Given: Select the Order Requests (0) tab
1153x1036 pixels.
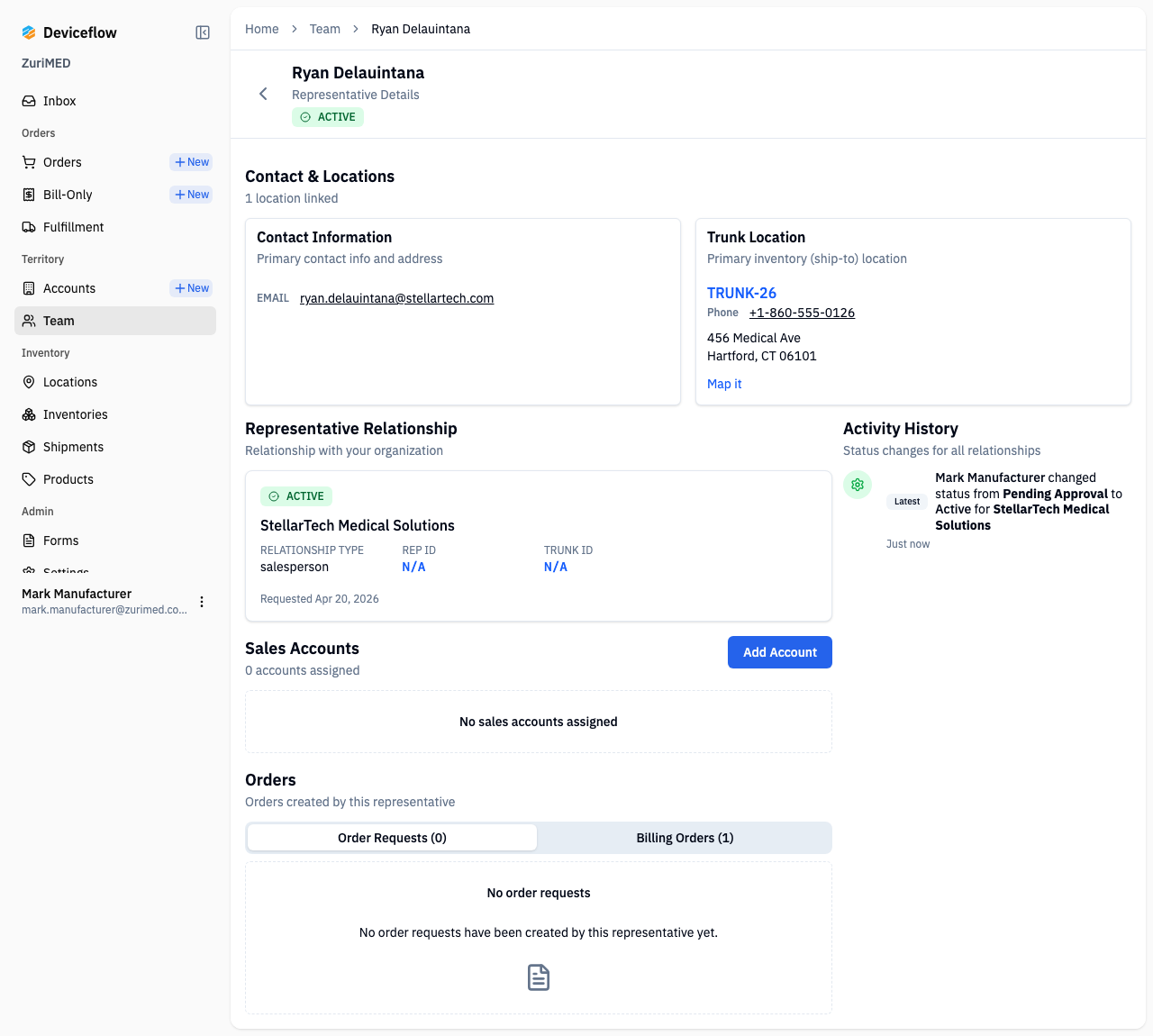Looking at the screenshot, I should point(392,838).
